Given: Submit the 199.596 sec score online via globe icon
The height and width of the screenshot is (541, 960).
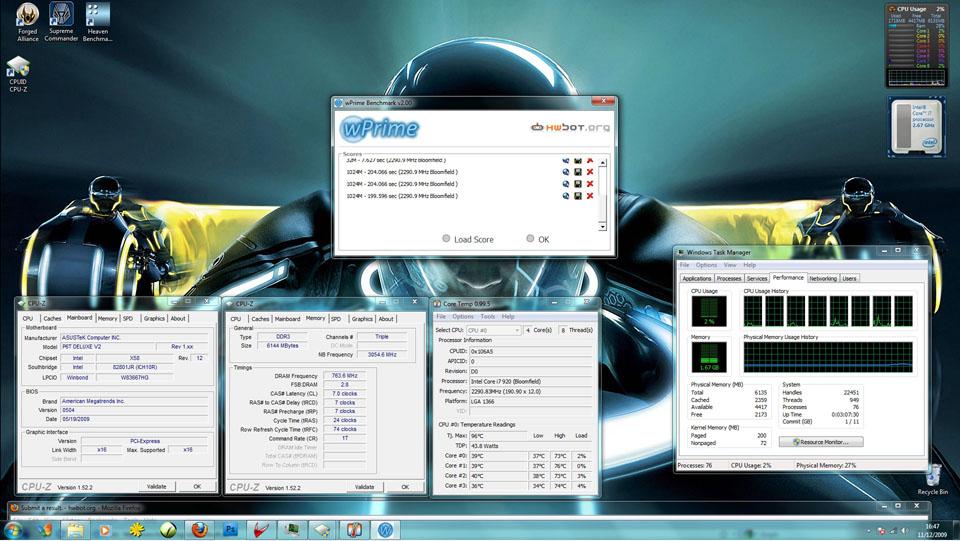Looking at the screenshot, I should (566, 196).
